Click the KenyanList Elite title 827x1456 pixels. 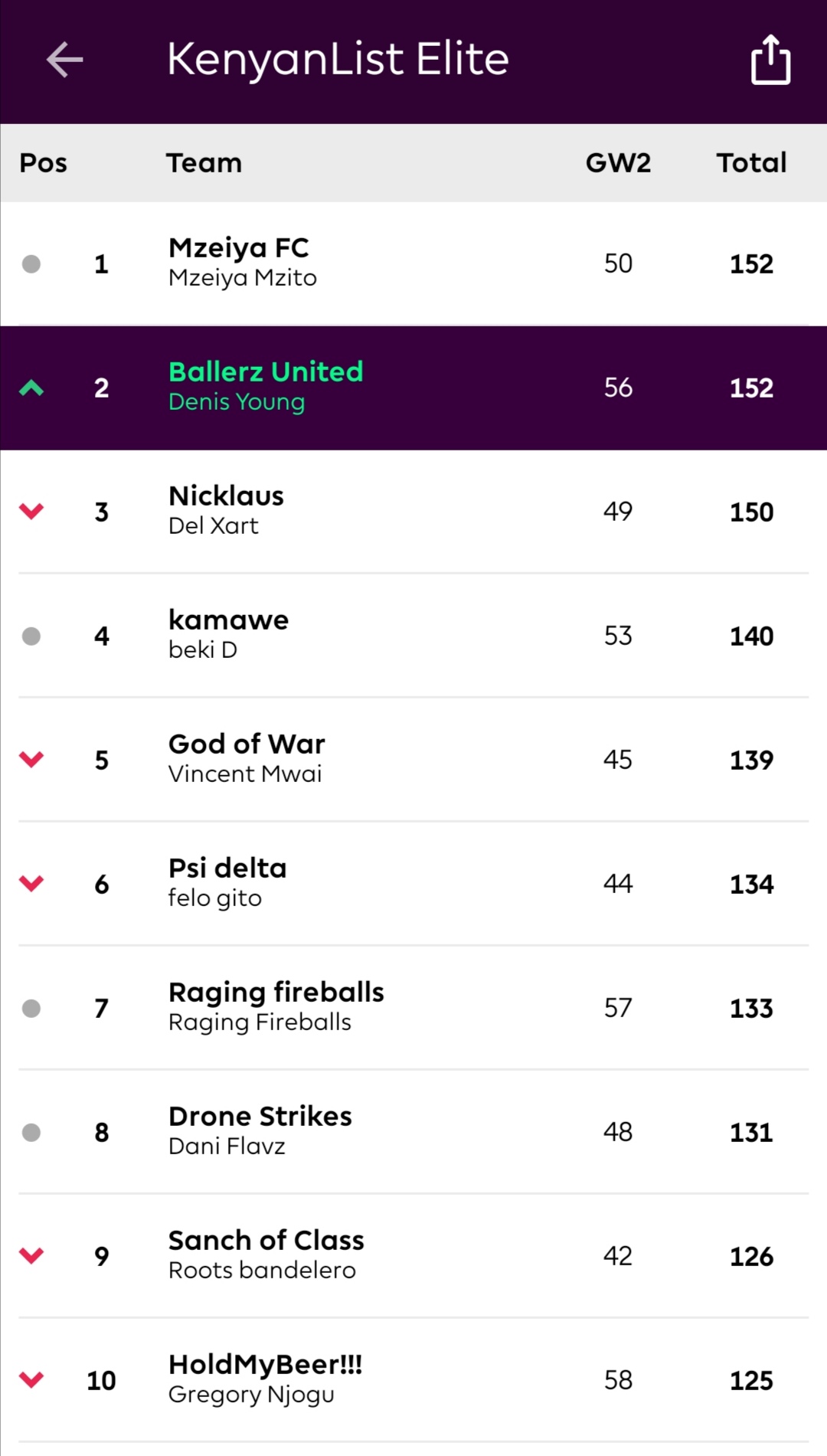point(338,60)
